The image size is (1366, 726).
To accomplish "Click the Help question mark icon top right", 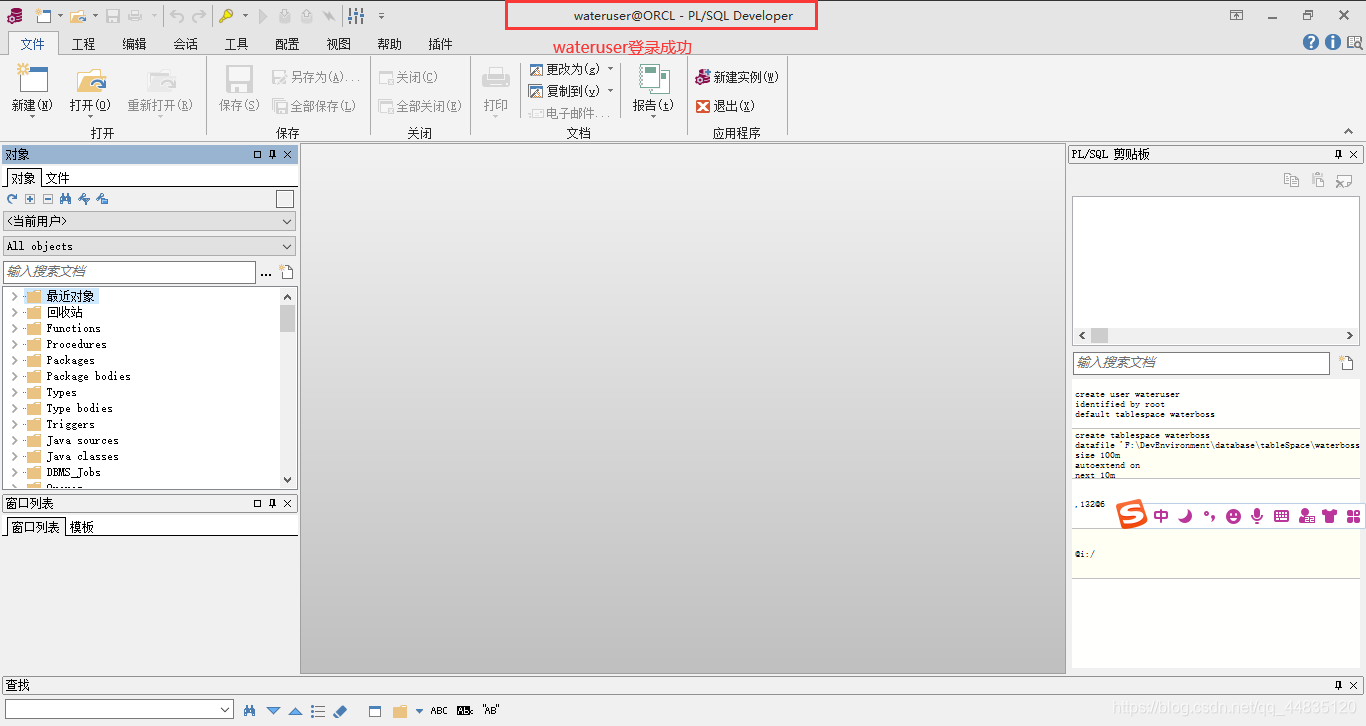I will click(x=1311, y=42).
